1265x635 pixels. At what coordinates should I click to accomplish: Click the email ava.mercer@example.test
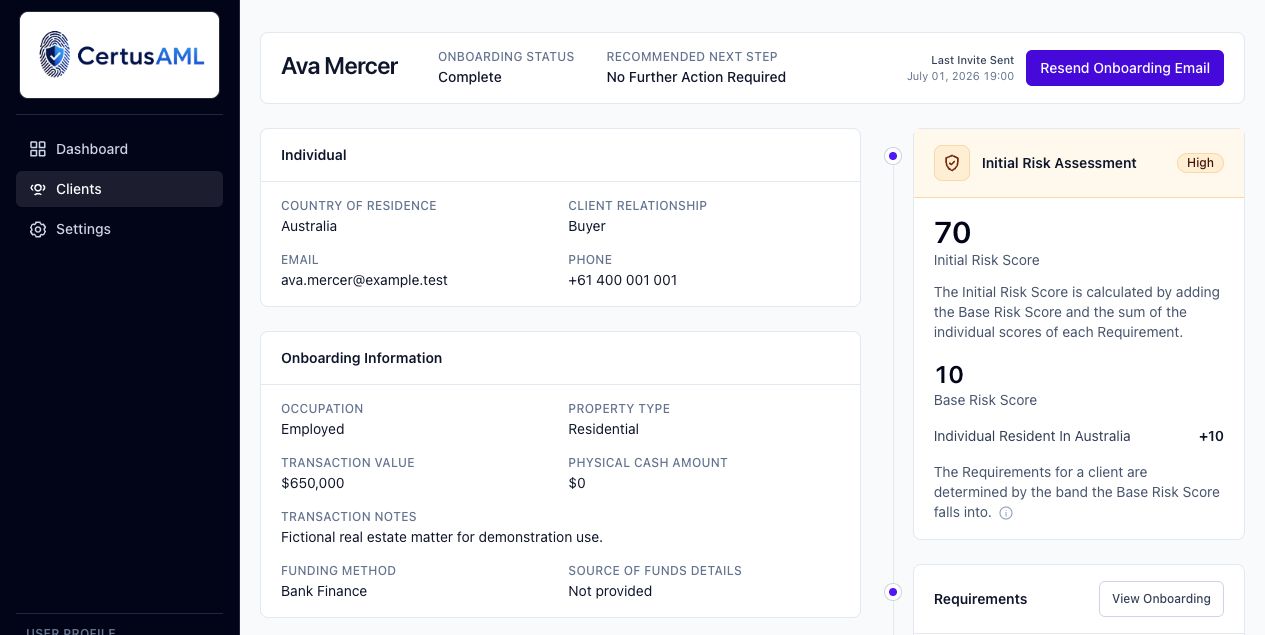click(x=364, y=280)
